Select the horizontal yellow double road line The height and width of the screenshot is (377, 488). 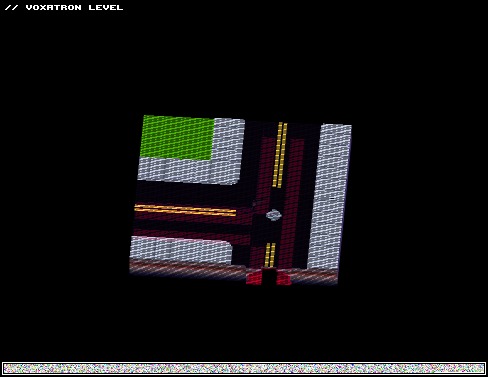coord(185,210)
